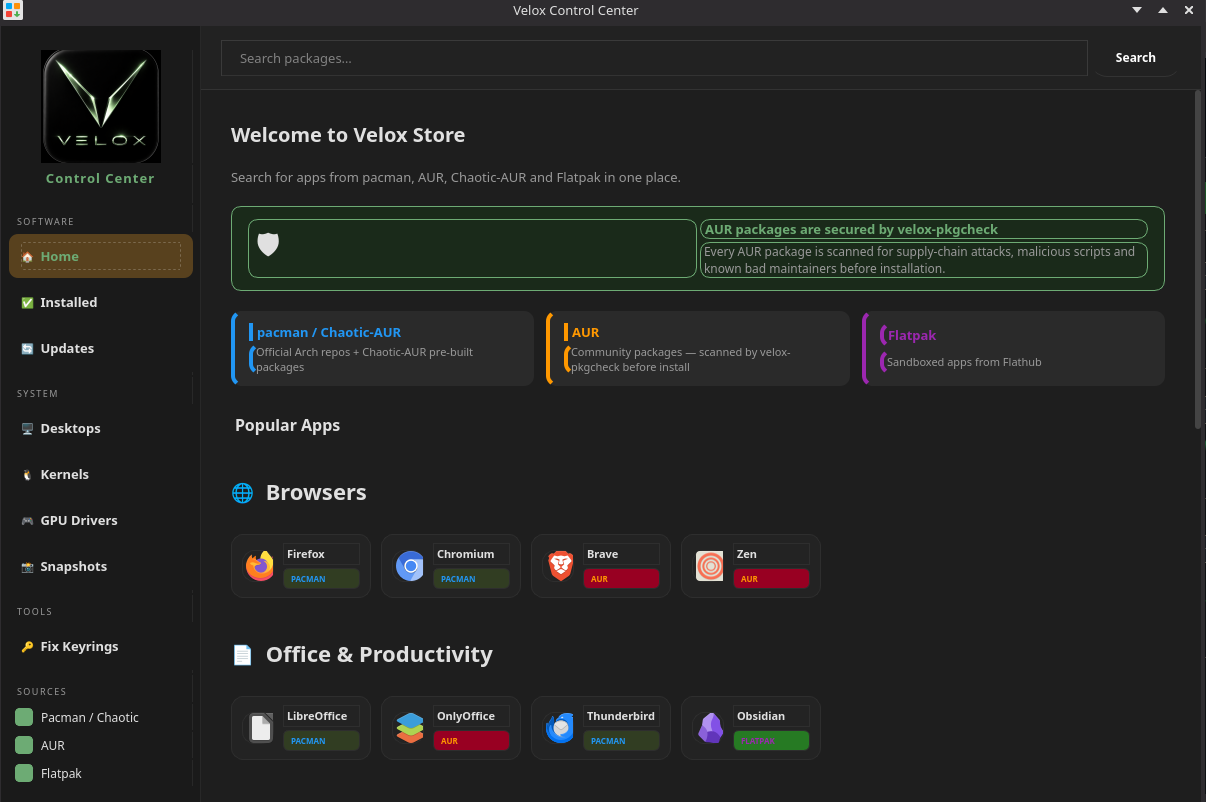Open the Fix Keyrings tool
The image size is (1206, 802).
[101, 646]
